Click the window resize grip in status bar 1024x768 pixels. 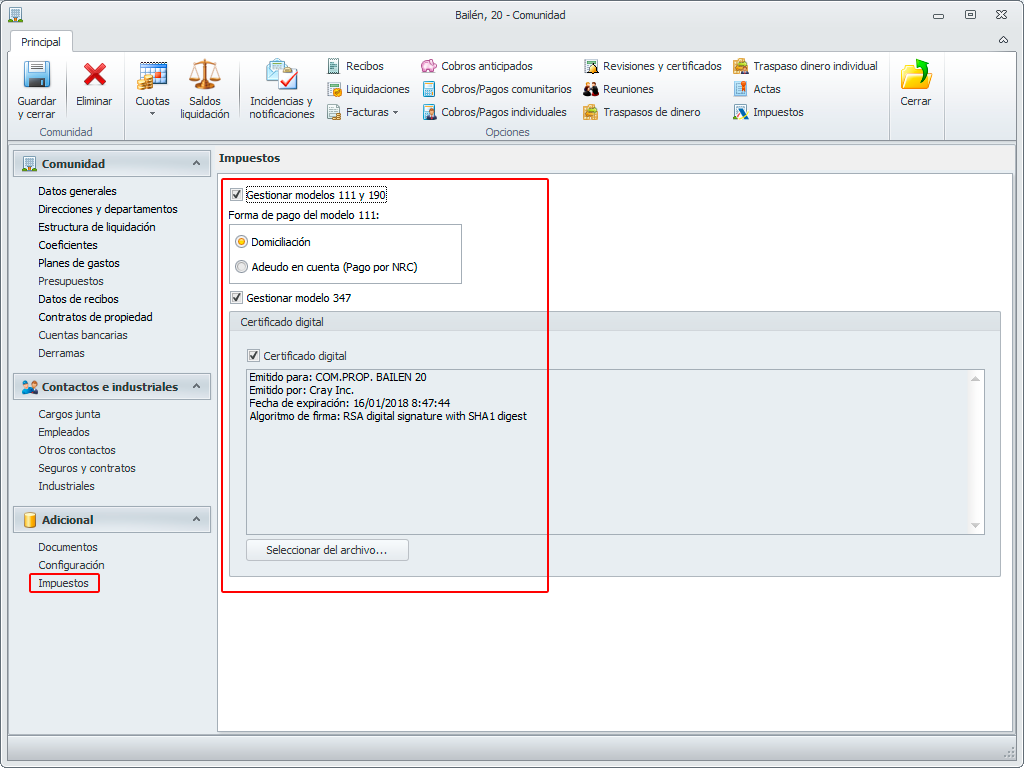click(1010, 751)
